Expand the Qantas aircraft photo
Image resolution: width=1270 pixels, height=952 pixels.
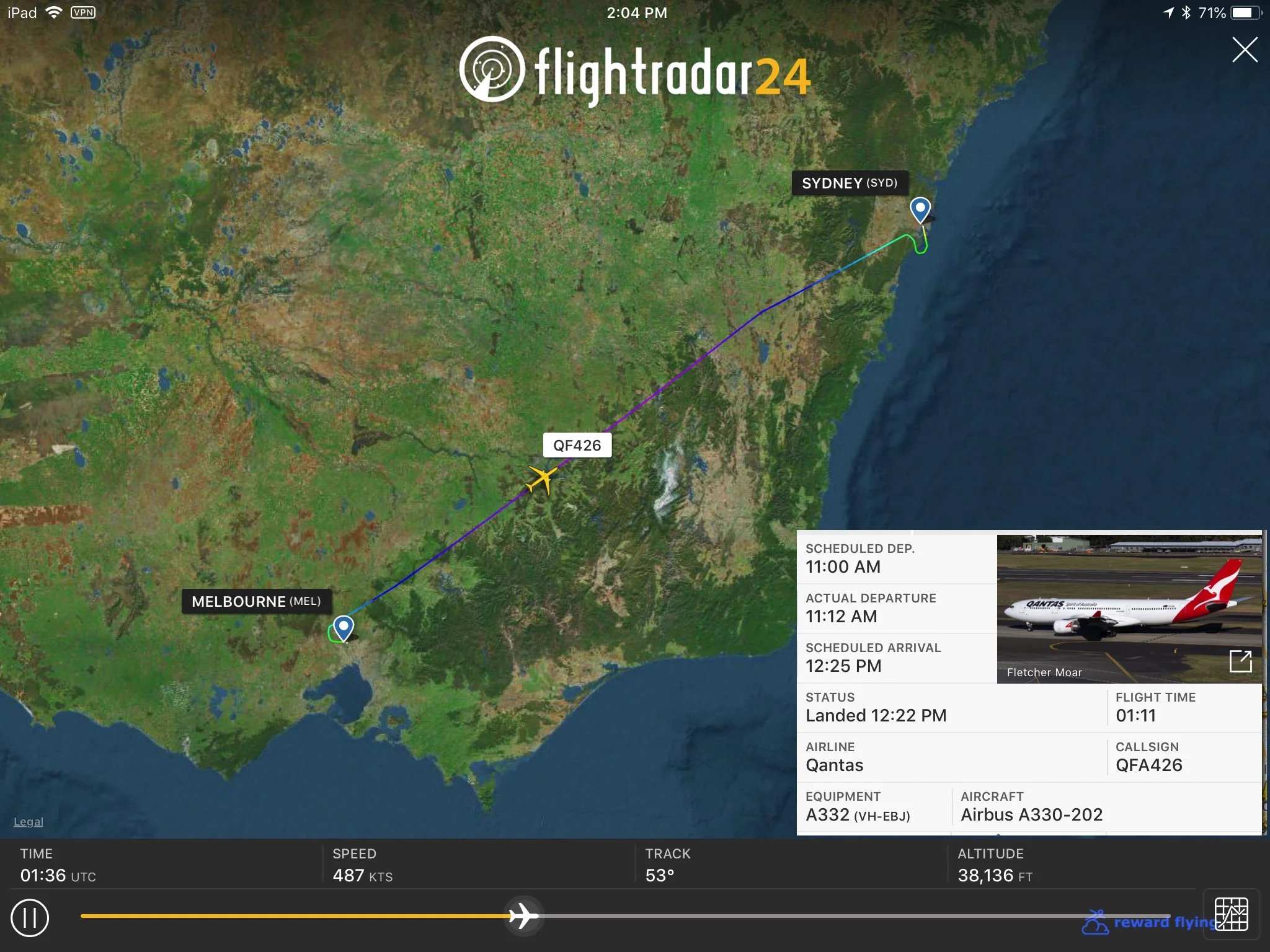(1241, 661)
